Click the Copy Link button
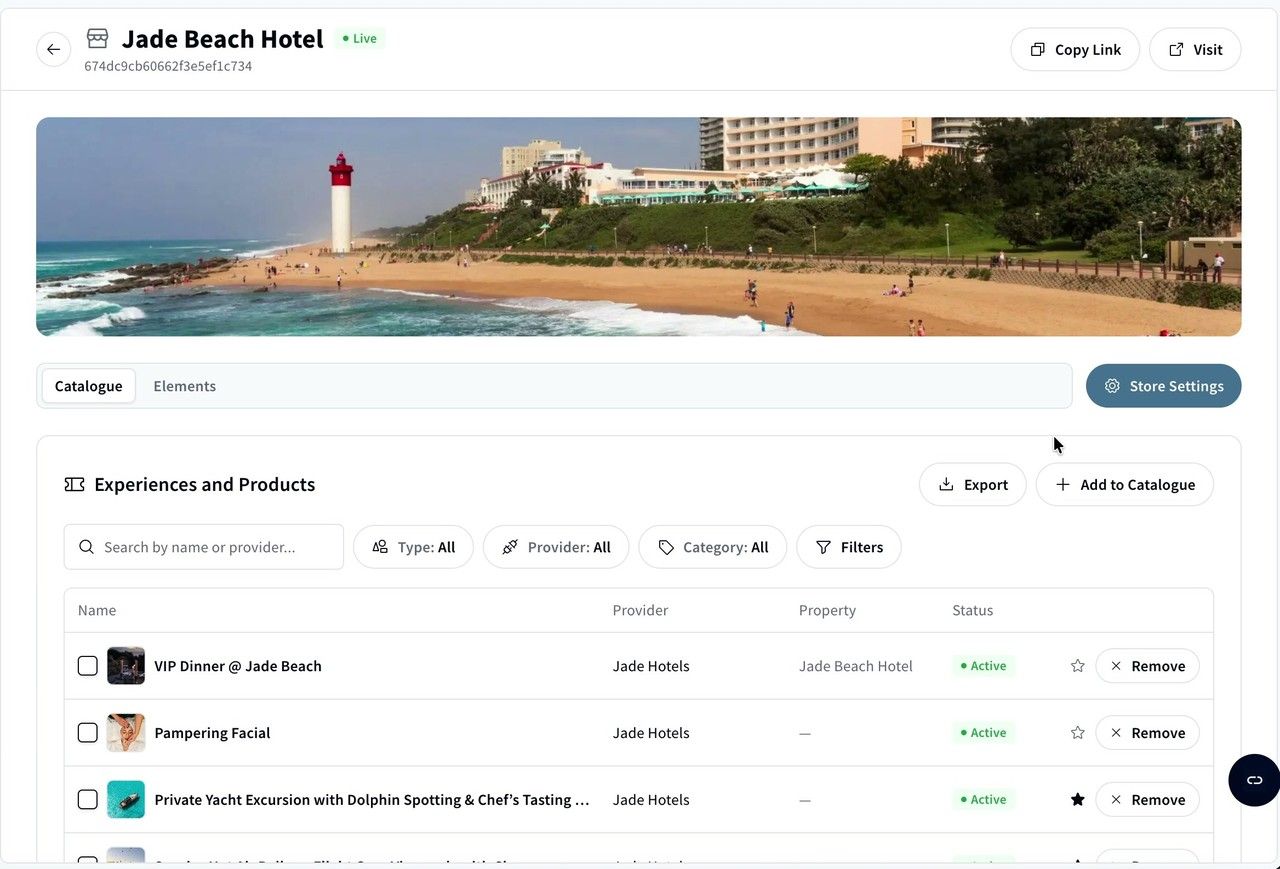This screenshot has height=869, width=1280. coord(1075,49)
